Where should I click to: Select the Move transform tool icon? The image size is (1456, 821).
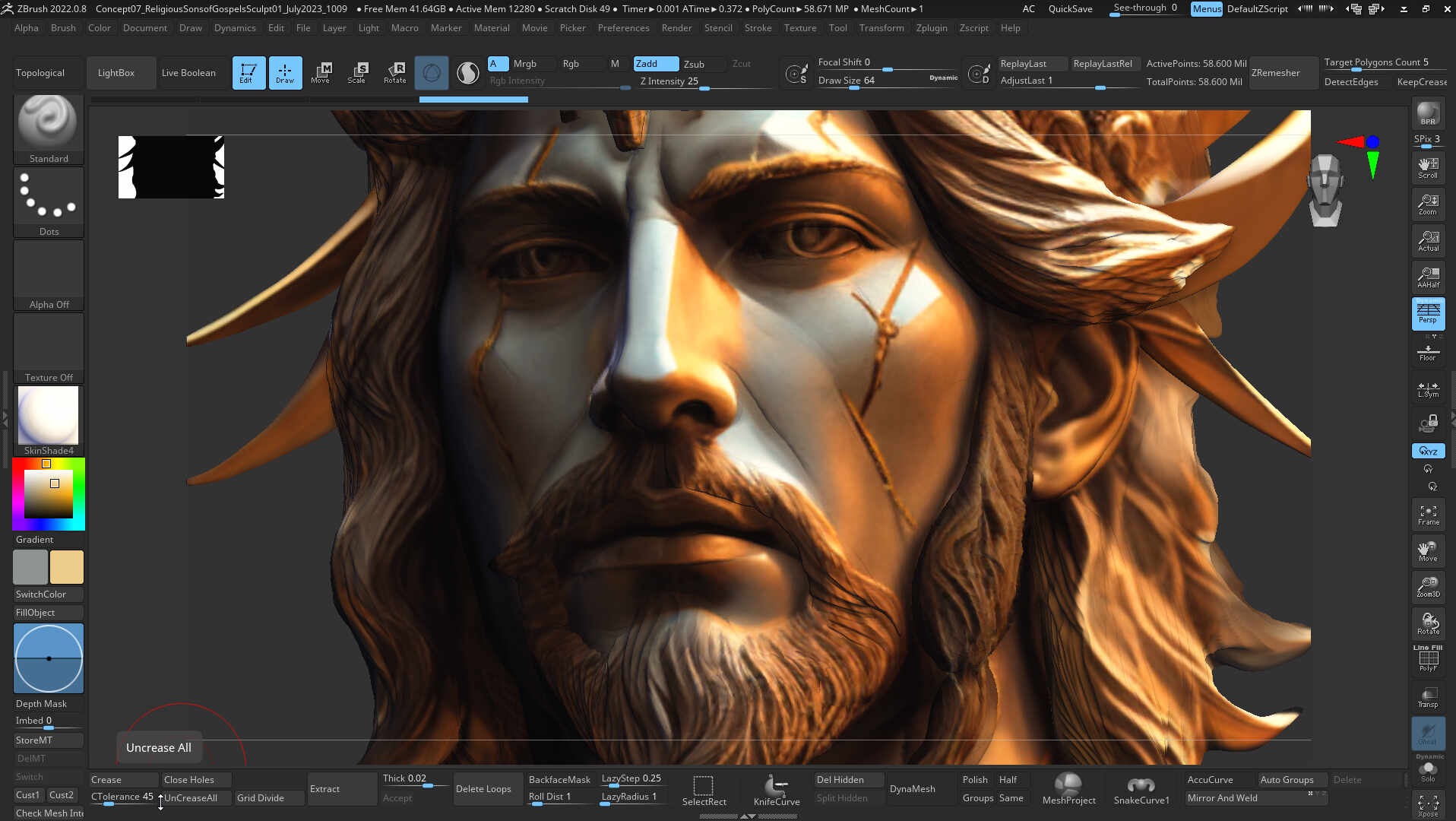point(321,72)
